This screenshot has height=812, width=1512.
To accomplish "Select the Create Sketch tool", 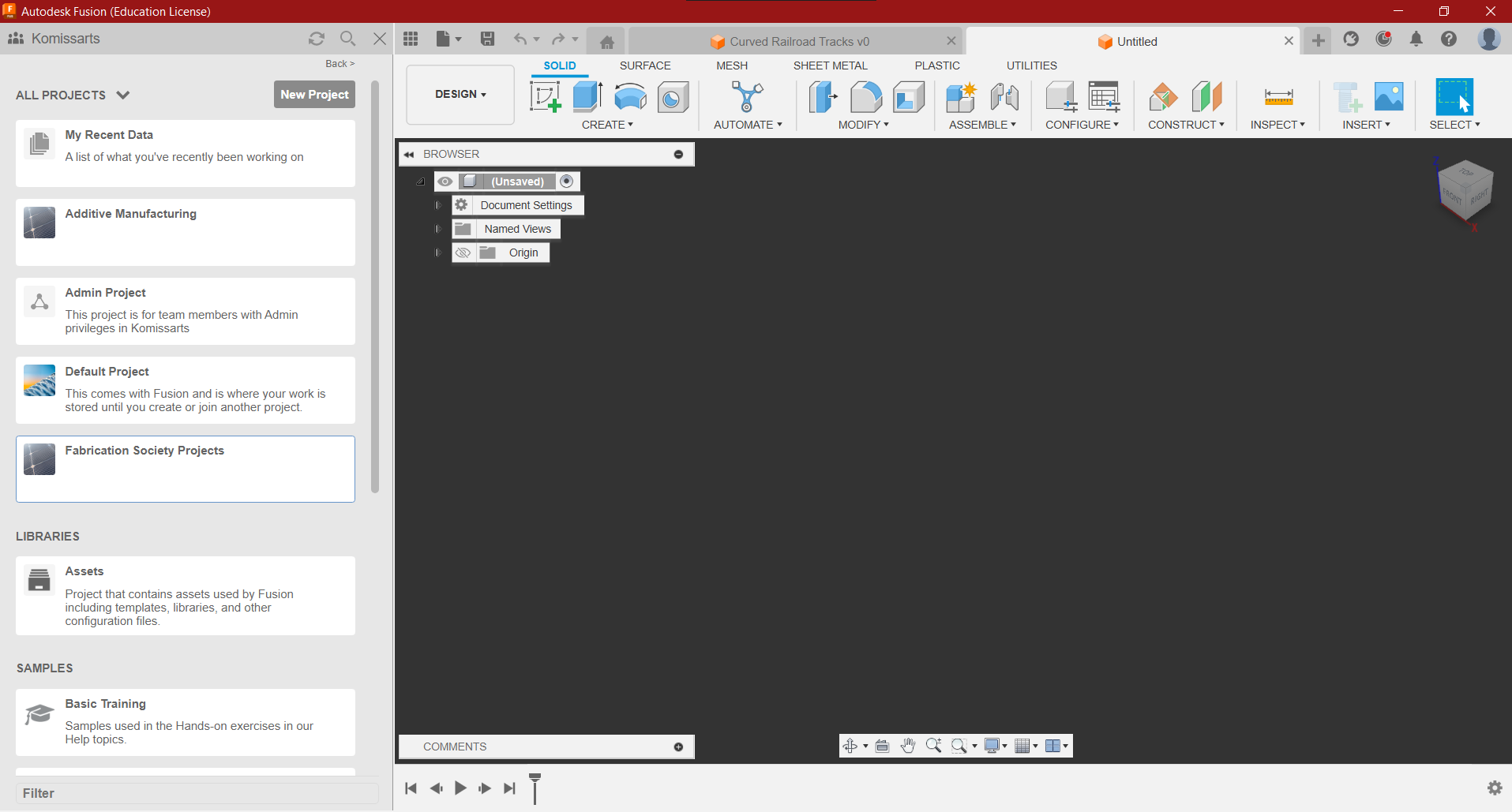I will pyautogui.click(x=545, y=97).
